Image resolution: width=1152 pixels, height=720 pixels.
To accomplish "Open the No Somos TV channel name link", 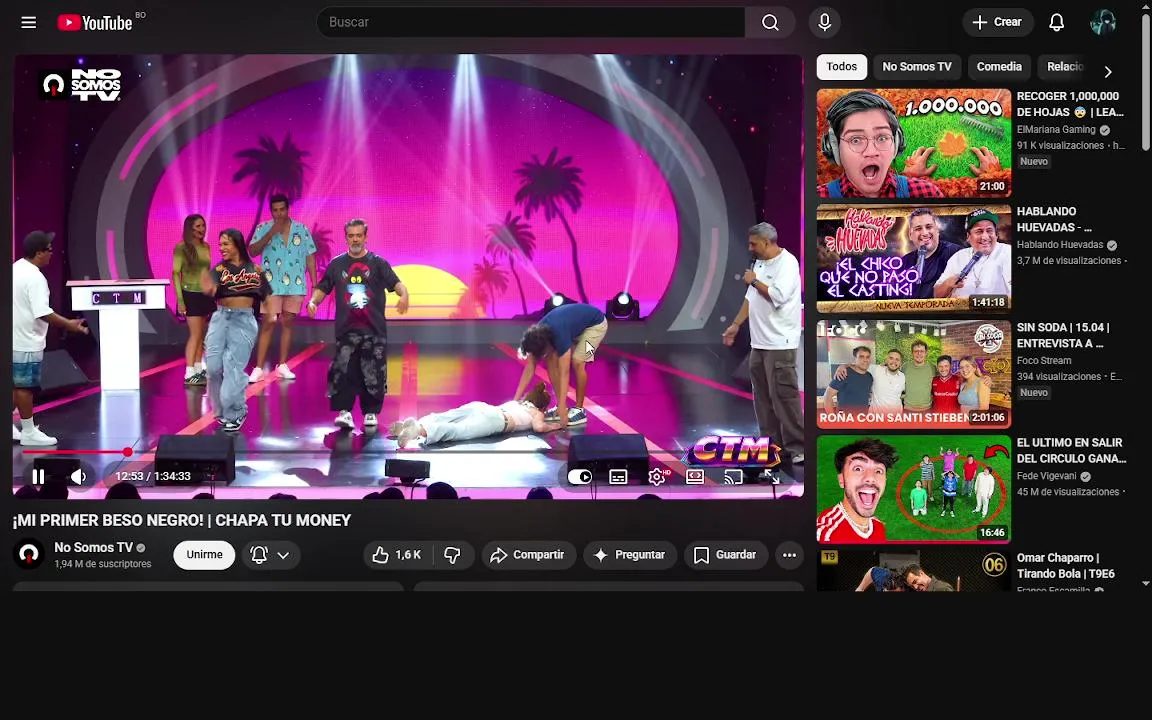I will point(93,547).
